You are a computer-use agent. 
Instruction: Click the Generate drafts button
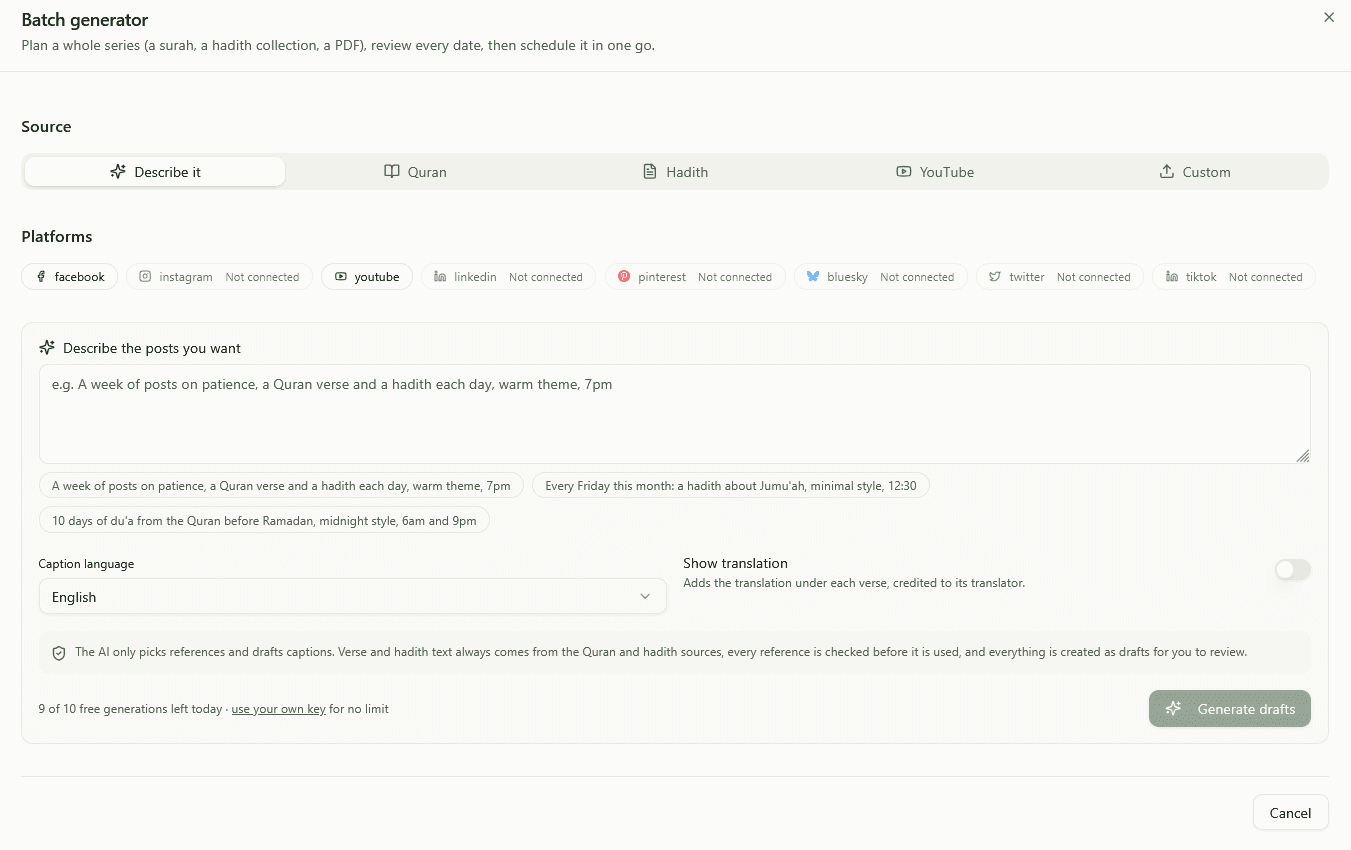pyautogui.click(x=1230, y=709)
